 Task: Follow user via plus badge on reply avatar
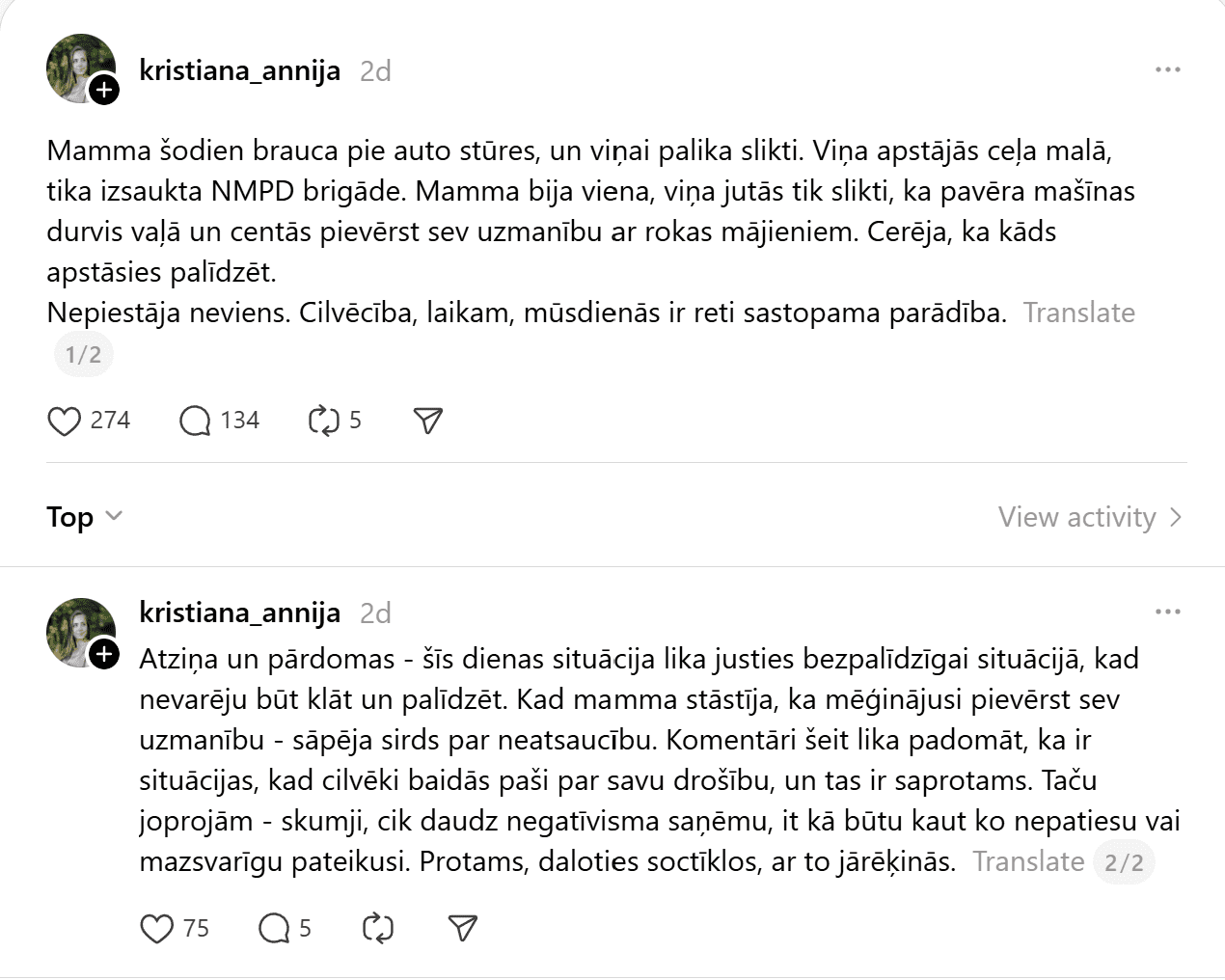103,655
